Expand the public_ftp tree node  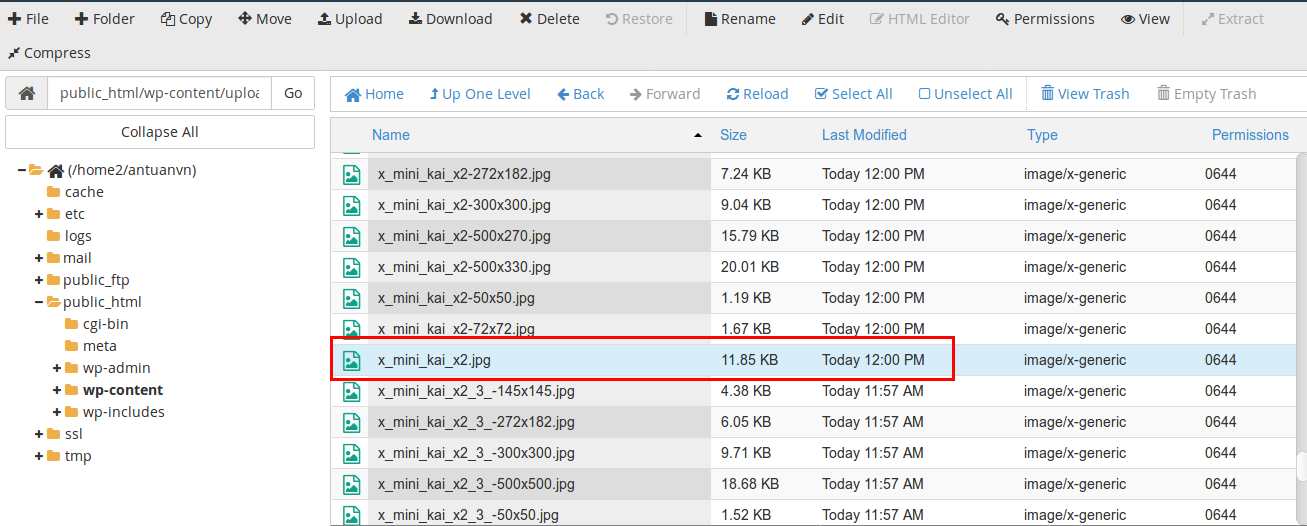coord(39,280)
